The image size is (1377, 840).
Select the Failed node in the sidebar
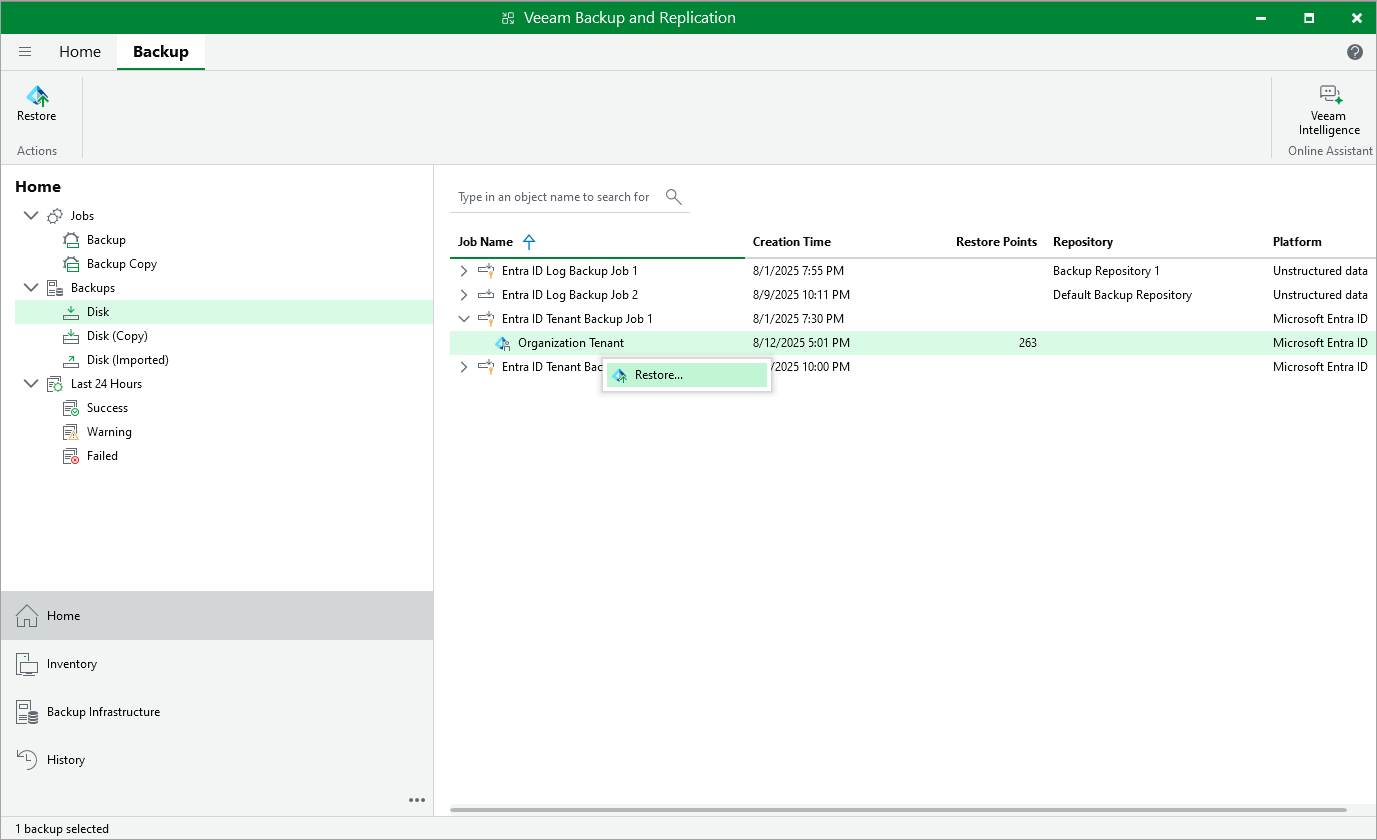(x=100, y=455)
